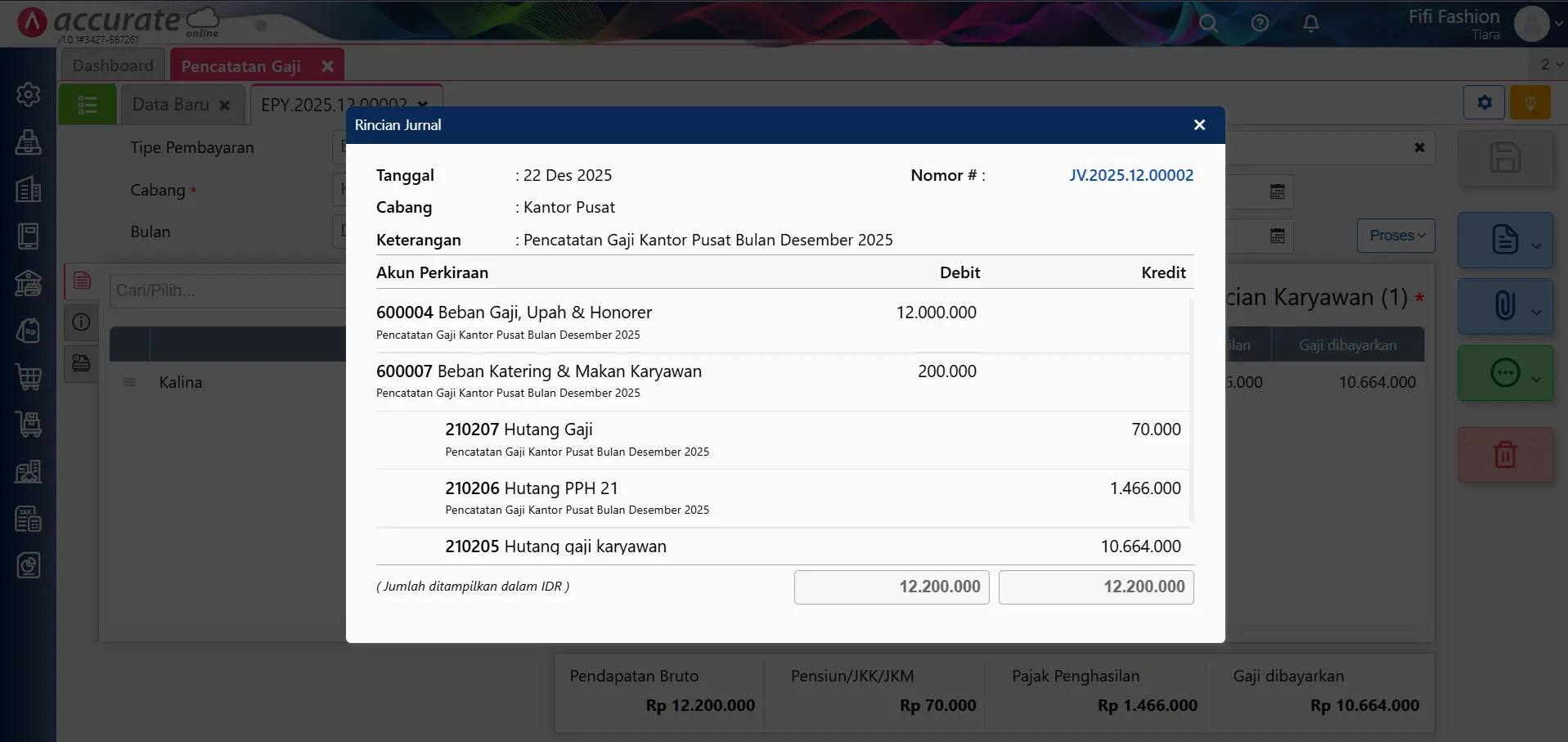Click the journal list vertical scrollbar
The height and width of the screenshot is (742, 1568).
click(1191, 409)
